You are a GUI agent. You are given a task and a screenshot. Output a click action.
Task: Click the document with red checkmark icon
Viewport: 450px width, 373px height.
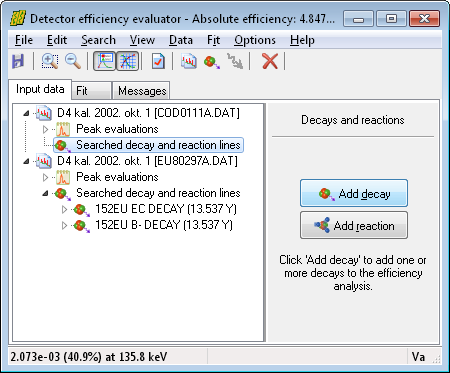[x=158, y=61]
